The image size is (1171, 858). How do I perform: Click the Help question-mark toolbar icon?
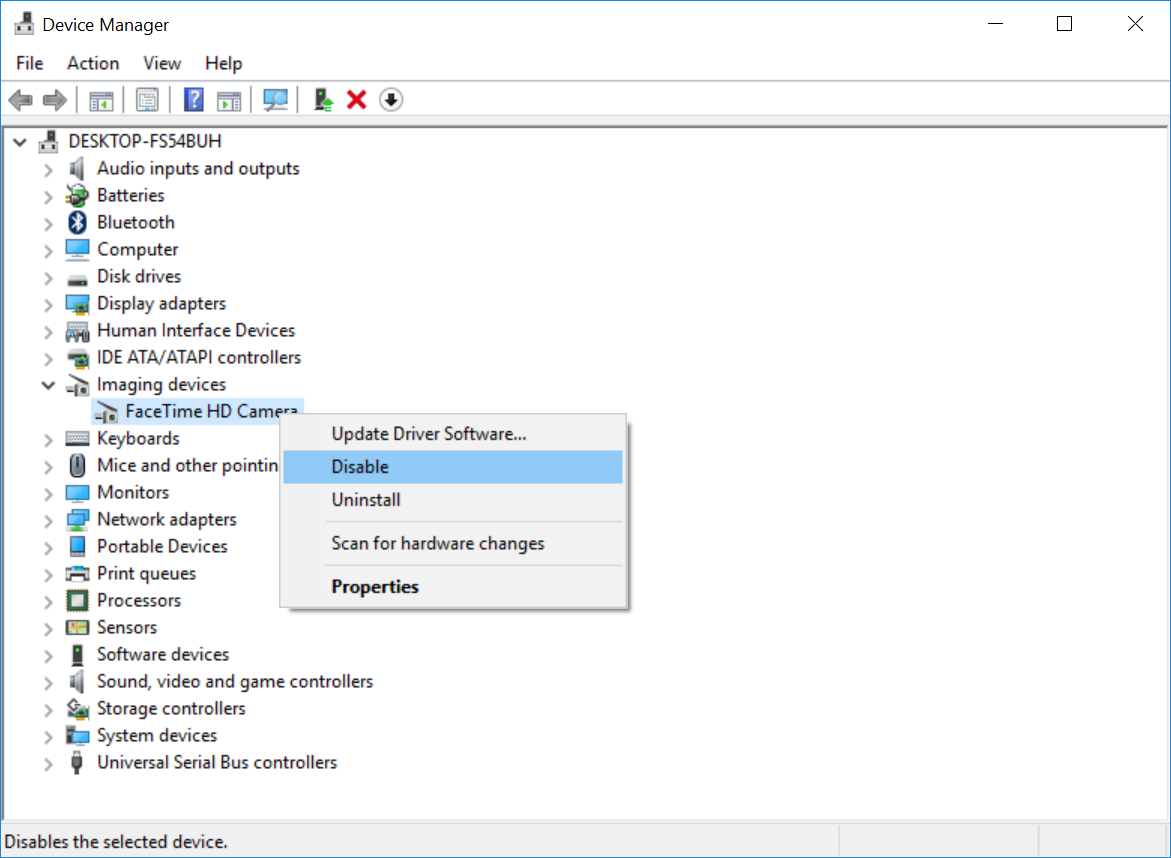pos(194,100)
